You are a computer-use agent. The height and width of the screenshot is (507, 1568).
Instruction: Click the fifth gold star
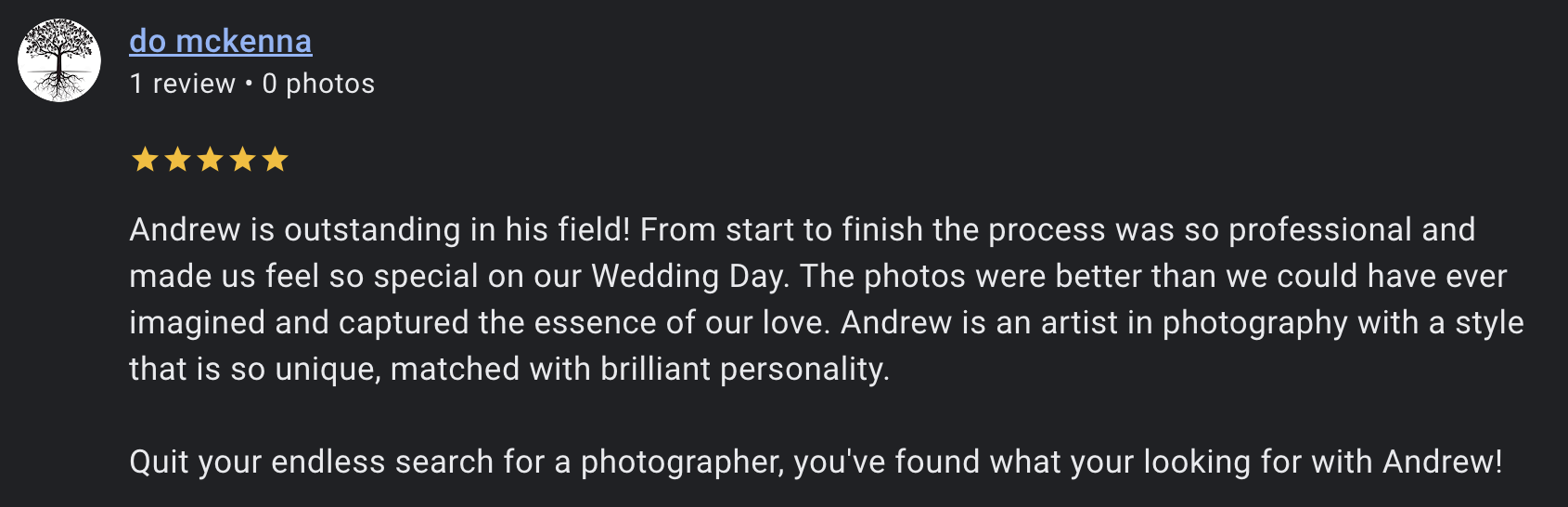tap(275, 160)
